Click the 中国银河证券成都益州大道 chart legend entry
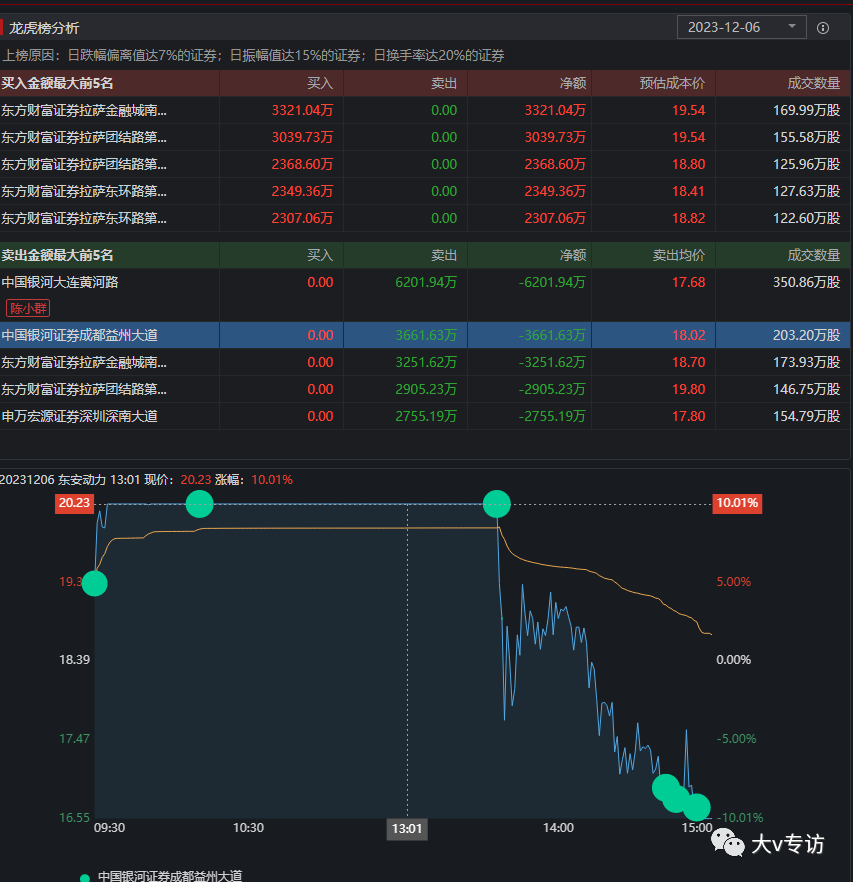Viewport: 853px width, 882px height. click(162, 876)
